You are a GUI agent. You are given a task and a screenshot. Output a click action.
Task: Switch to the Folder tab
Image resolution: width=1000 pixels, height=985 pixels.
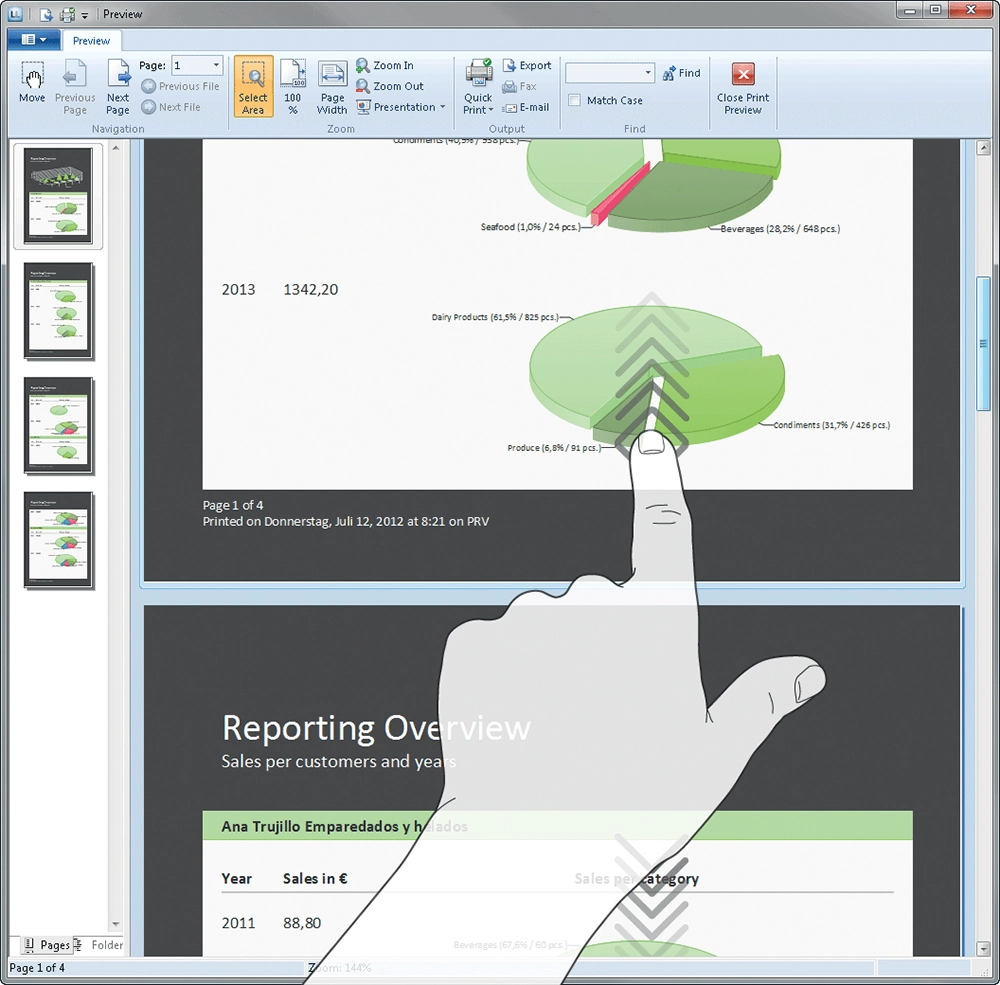[x=102, y=945]
